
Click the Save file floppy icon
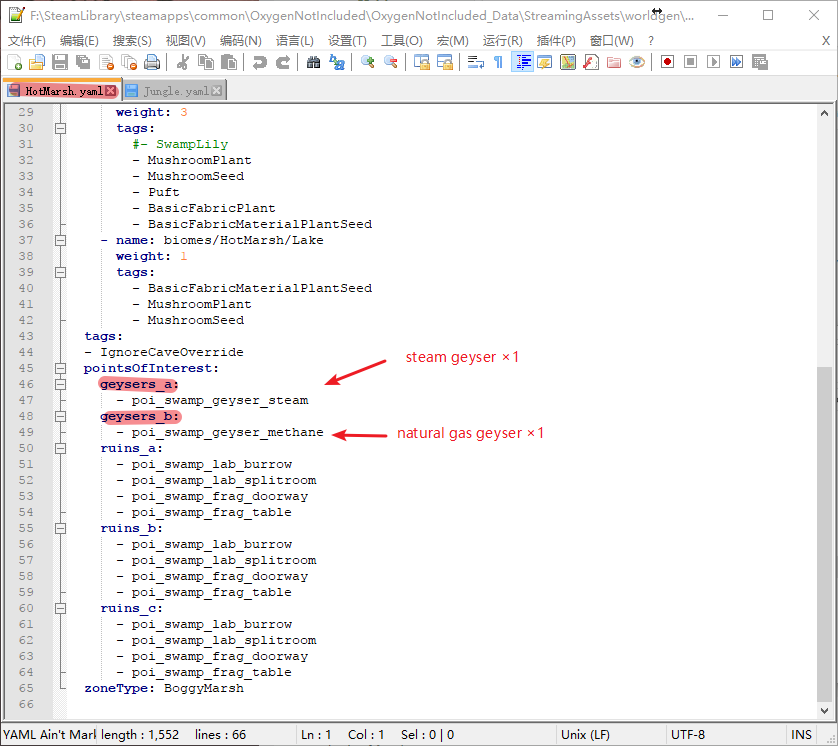coord(60,62)
